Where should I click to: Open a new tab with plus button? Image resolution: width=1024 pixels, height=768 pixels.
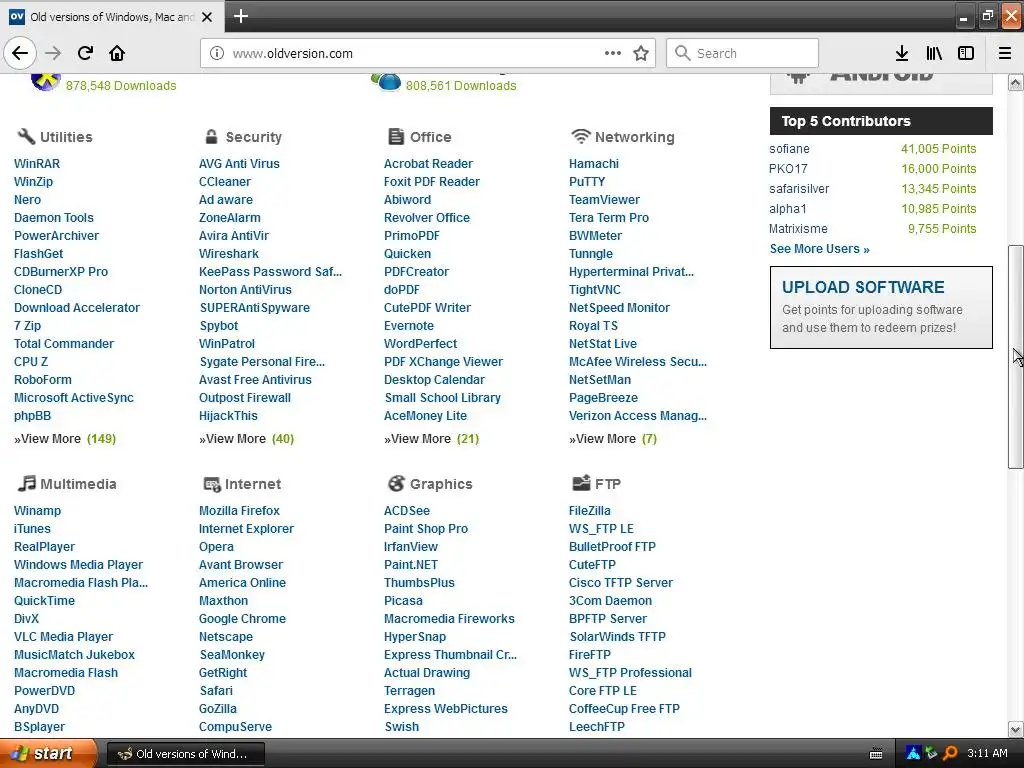241,16
